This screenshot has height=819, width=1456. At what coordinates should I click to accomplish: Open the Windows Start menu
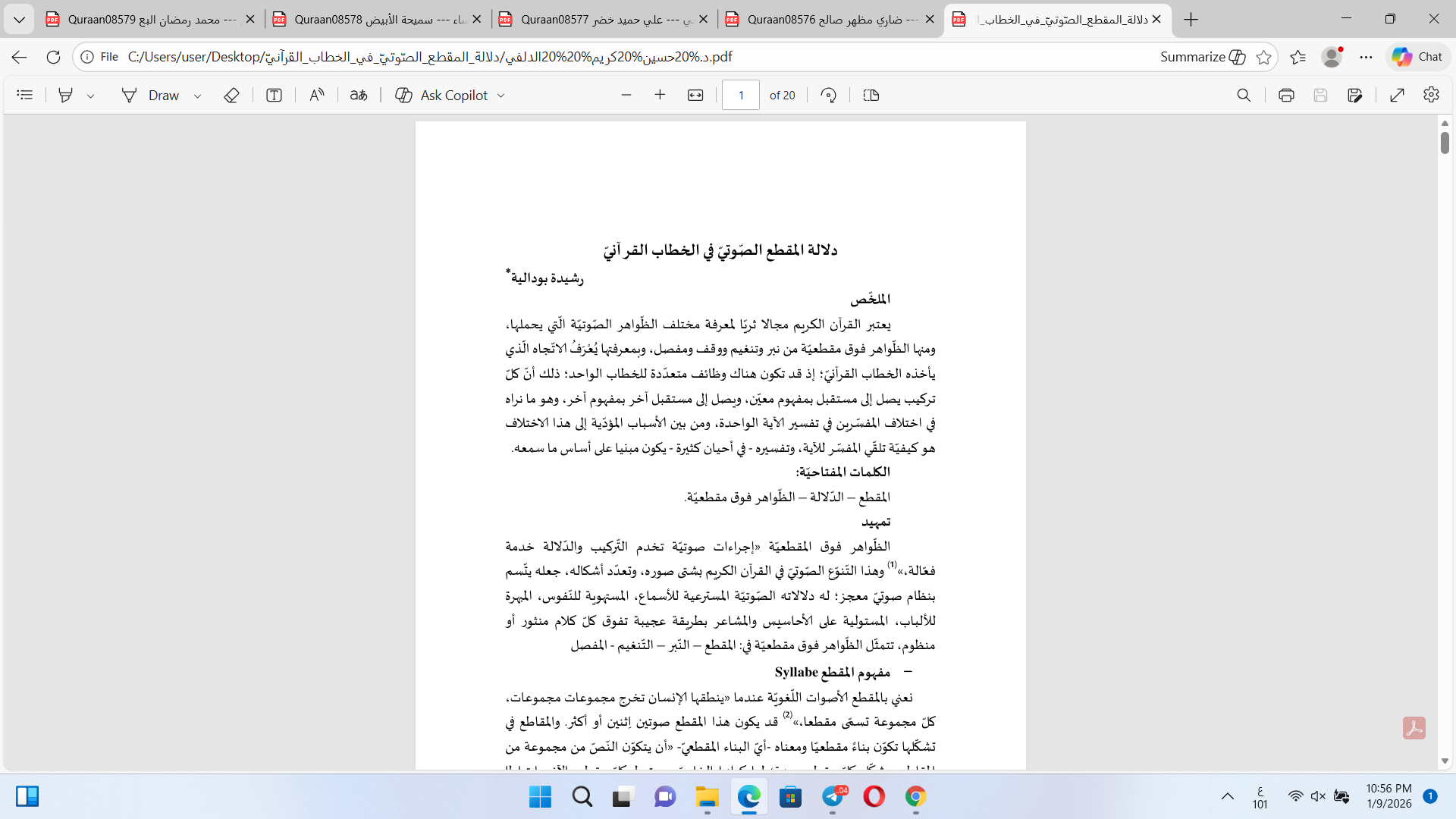coord(540,796)
